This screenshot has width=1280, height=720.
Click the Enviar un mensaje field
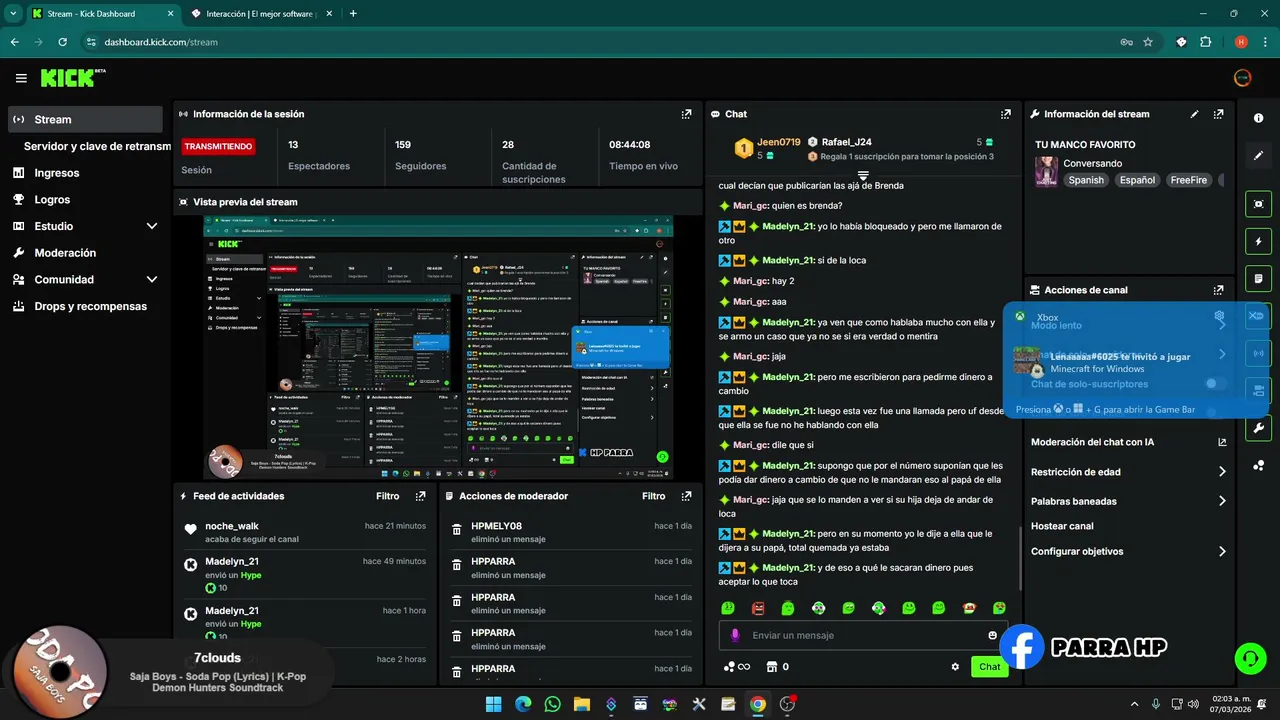click(865, 635)
